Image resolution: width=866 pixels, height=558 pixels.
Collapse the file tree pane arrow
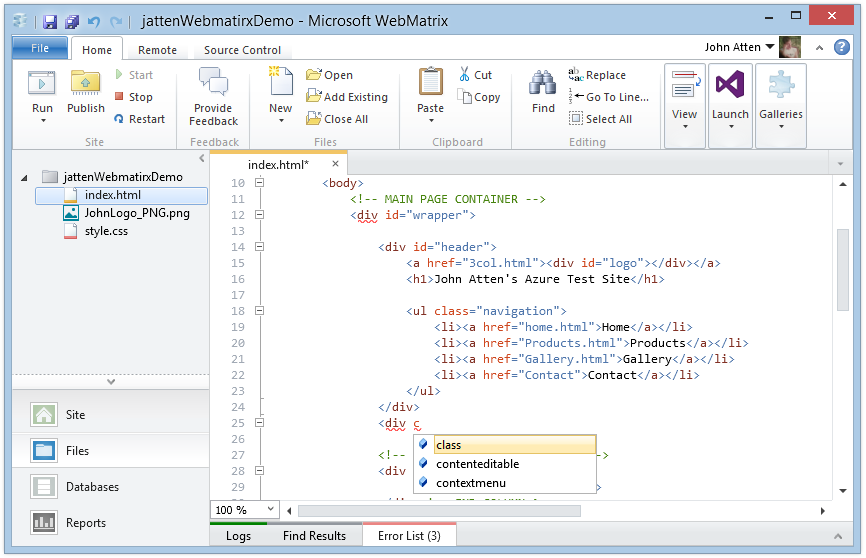pyautogui.click(x=202, y=159)
